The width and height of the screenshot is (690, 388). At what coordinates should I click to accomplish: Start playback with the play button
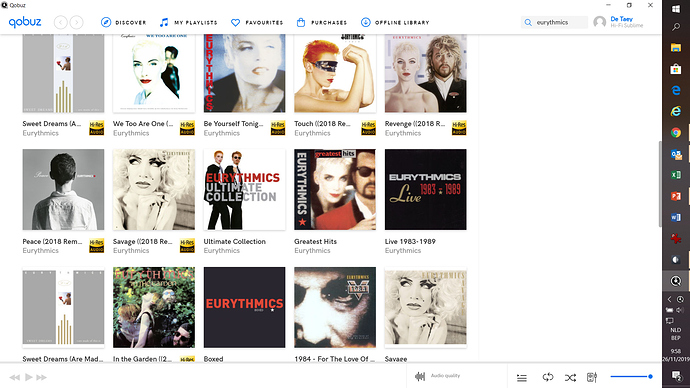(x=29, y=377)
